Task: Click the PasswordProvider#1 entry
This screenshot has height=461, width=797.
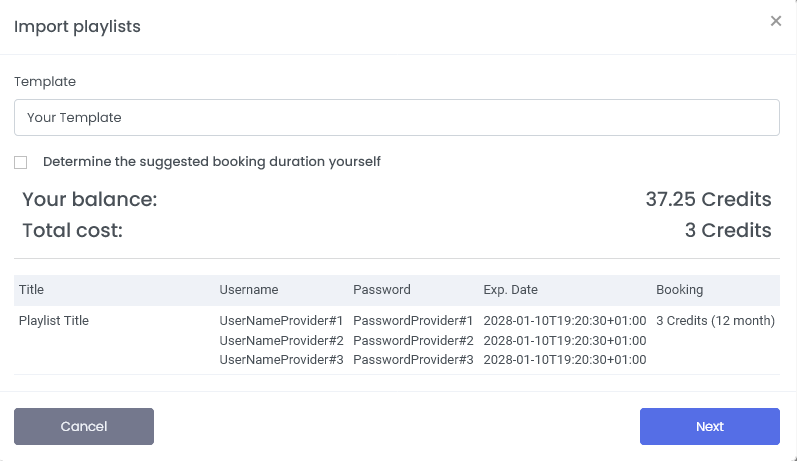Action: tap(413, 321)
